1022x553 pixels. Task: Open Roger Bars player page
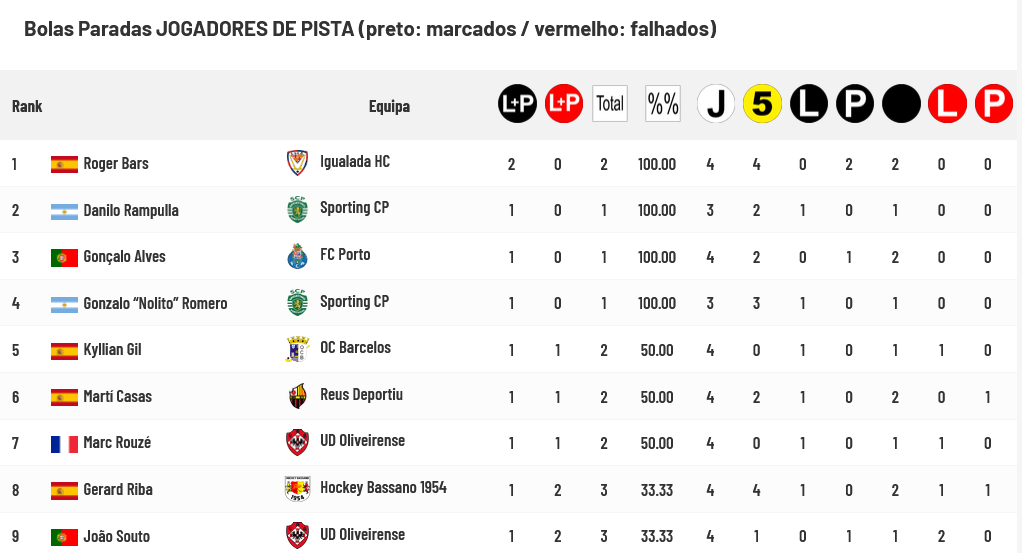[116, 163]
